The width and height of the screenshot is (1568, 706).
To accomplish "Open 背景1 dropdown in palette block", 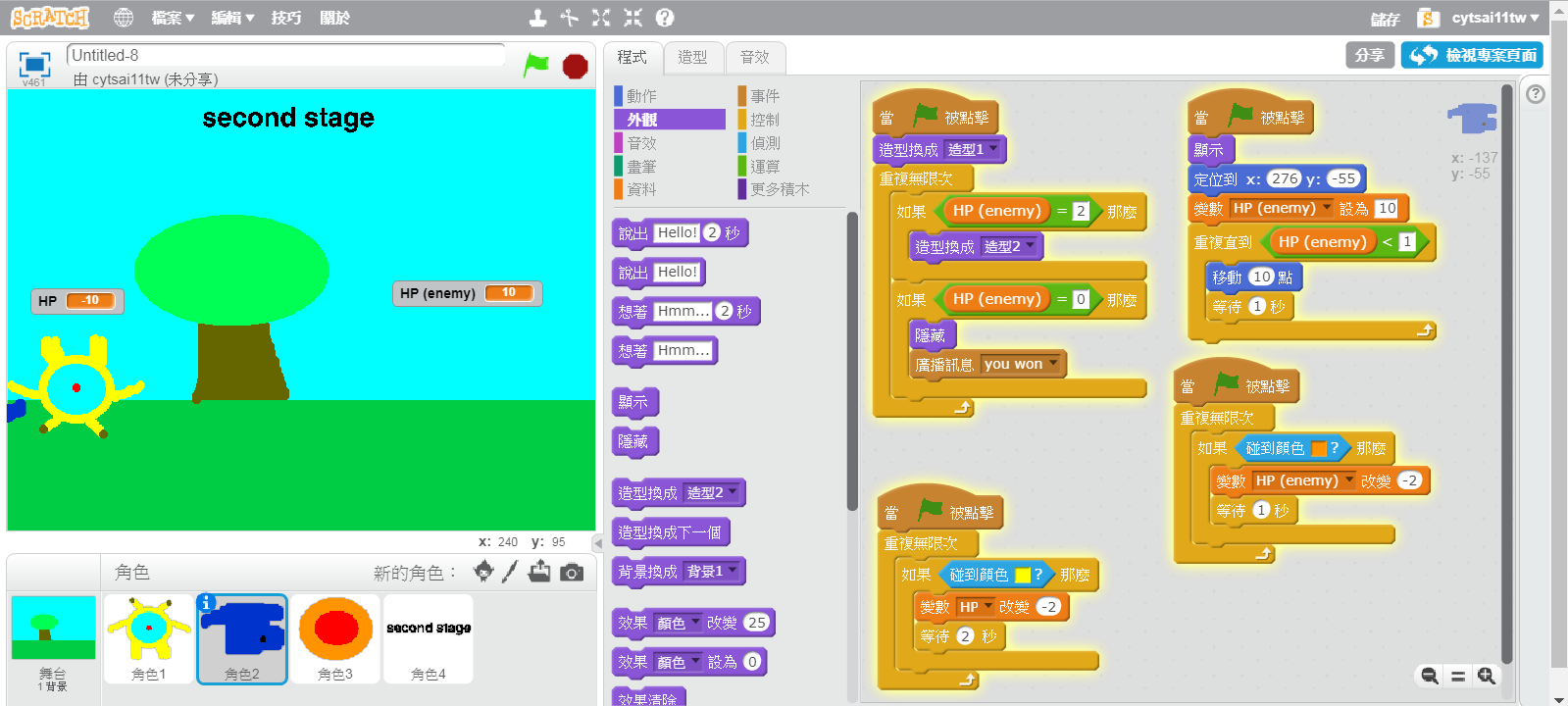I will [x=712, y=571].
